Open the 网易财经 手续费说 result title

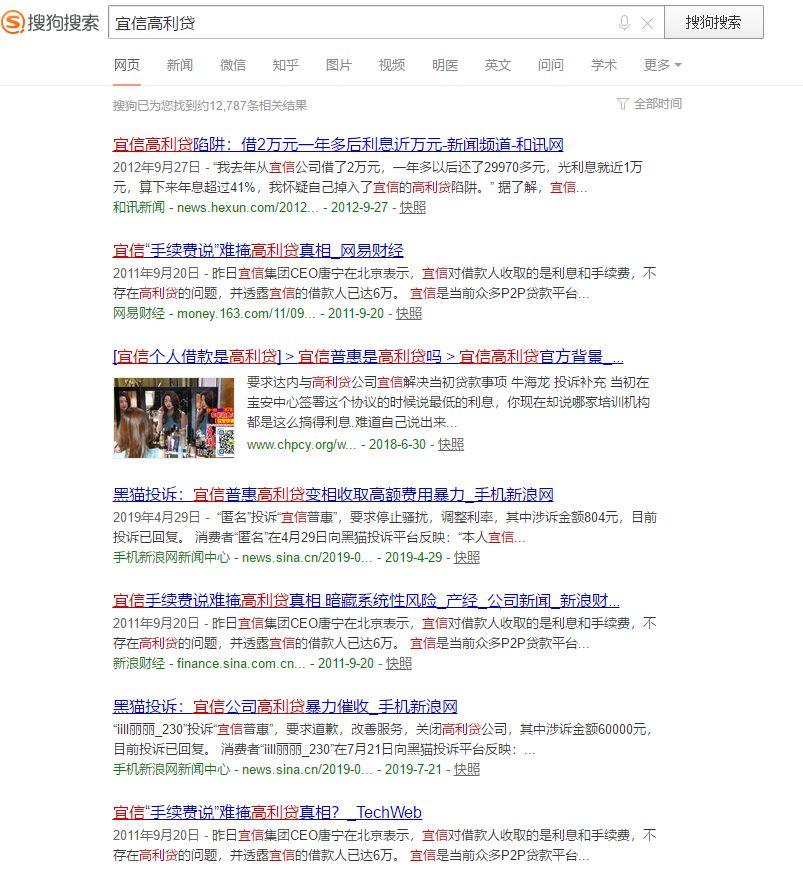point(258,251)
